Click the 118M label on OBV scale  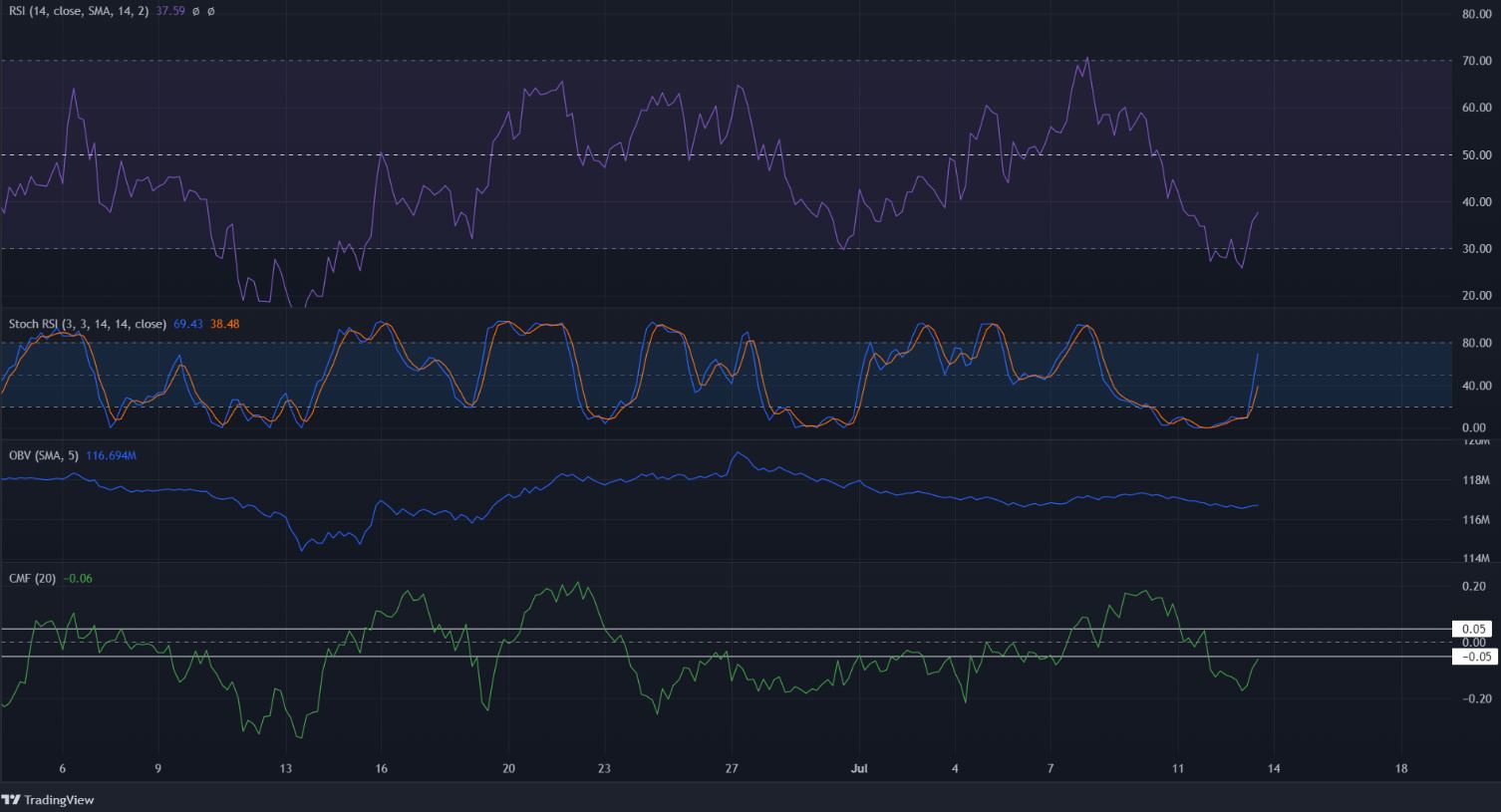point(1475,480)
